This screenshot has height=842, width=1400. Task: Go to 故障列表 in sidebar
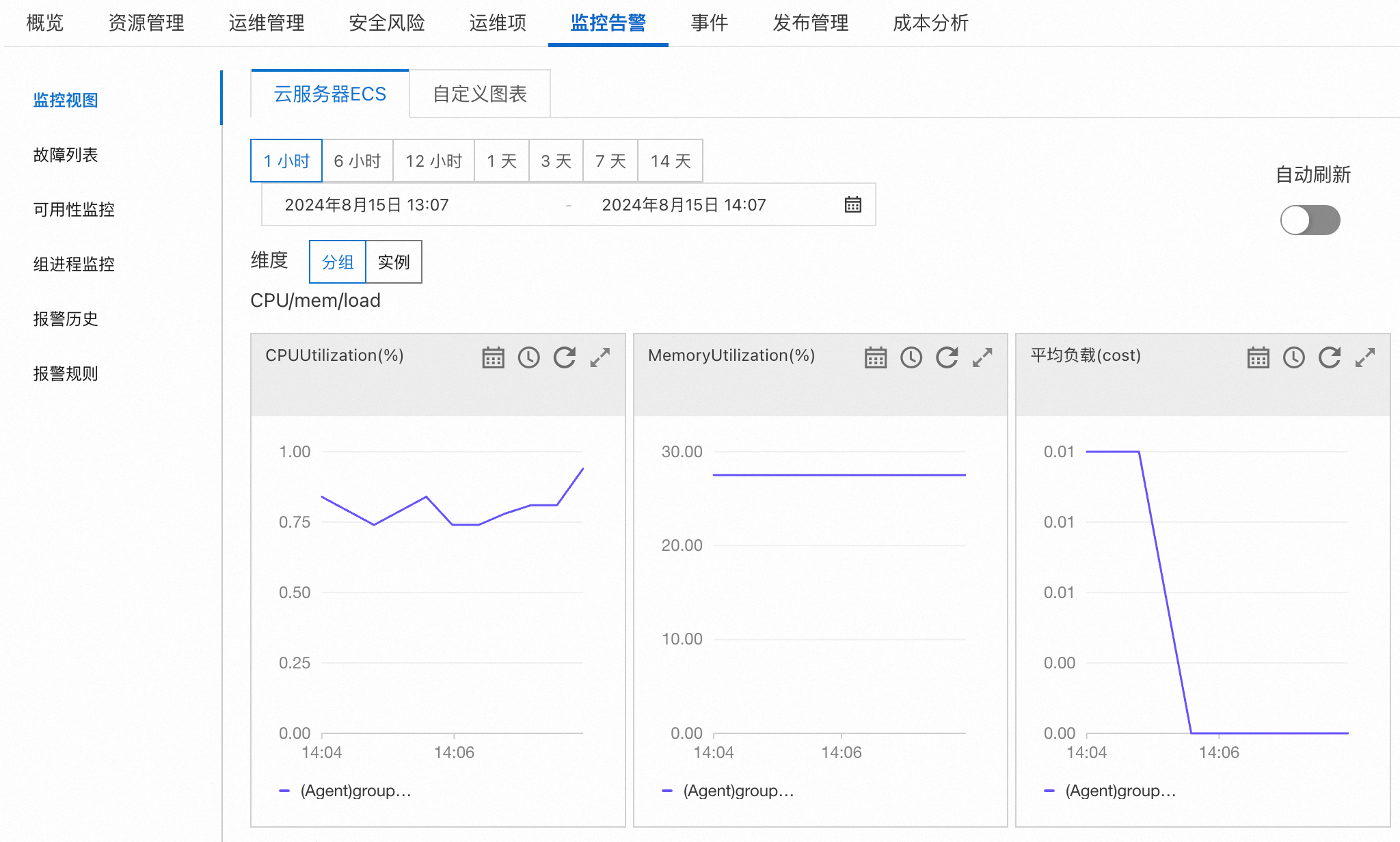tap(66, 155)
